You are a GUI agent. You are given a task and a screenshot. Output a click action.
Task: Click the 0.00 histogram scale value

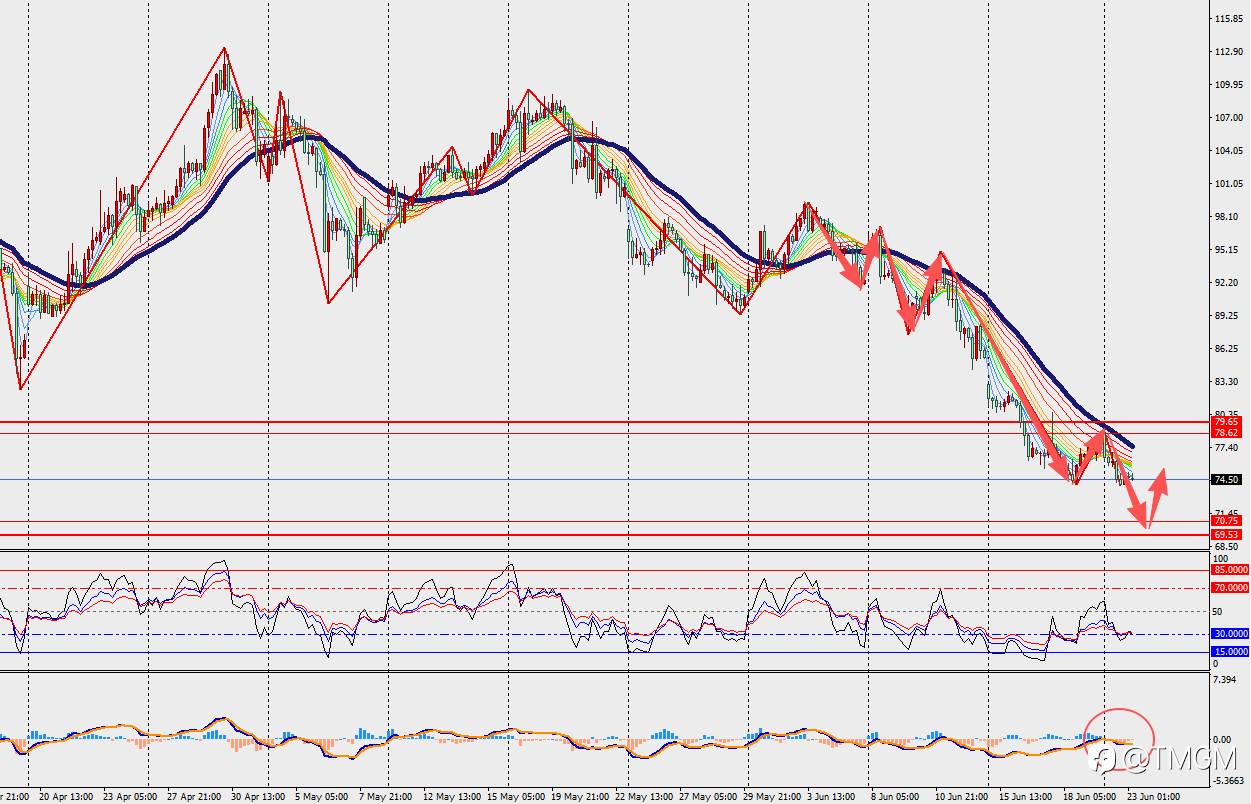point(1223,739)
